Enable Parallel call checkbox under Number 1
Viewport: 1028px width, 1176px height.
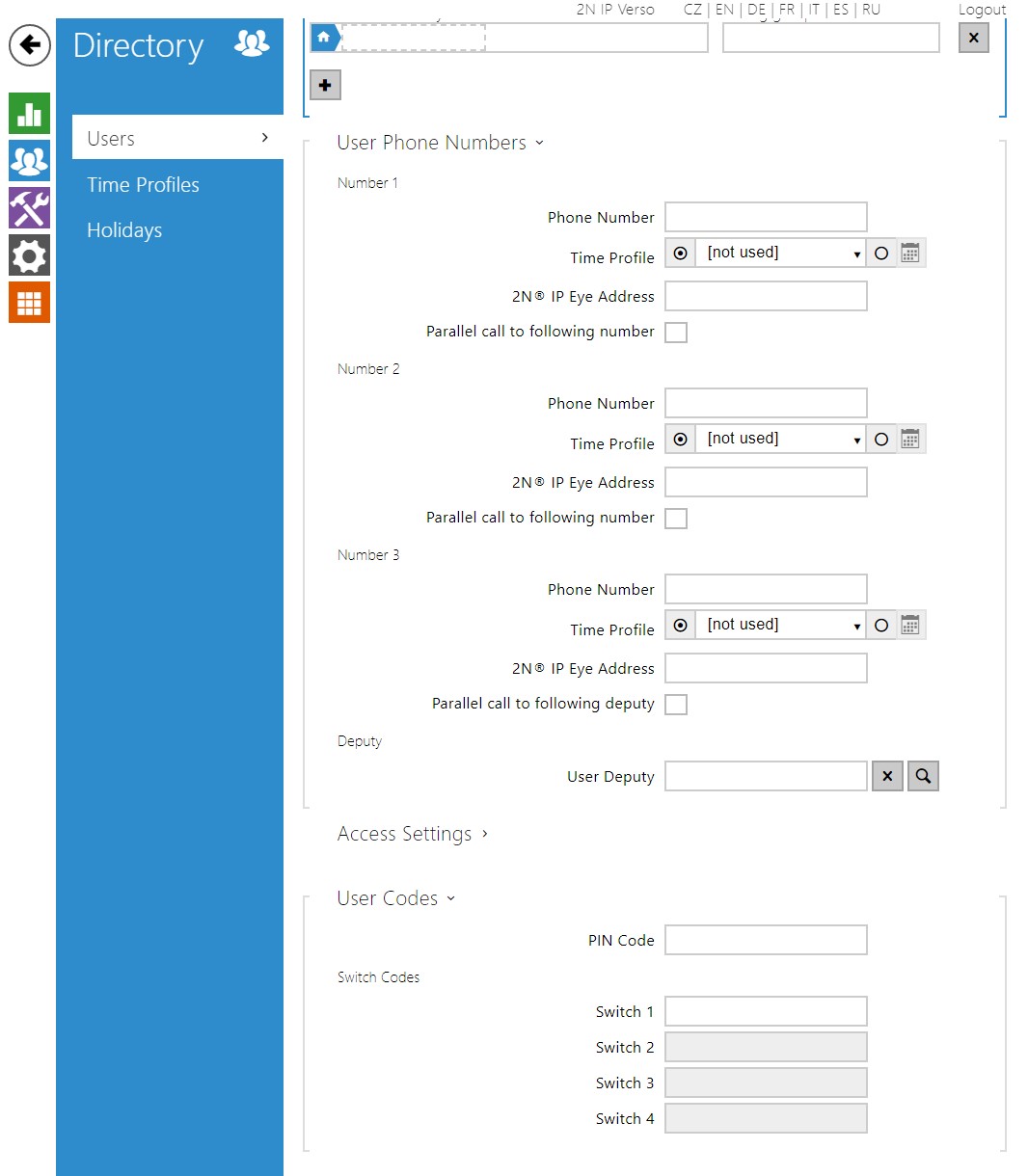[677, 333]
